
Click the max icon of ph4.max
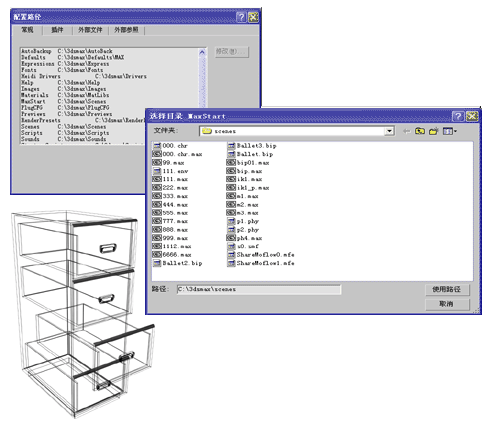231,238
